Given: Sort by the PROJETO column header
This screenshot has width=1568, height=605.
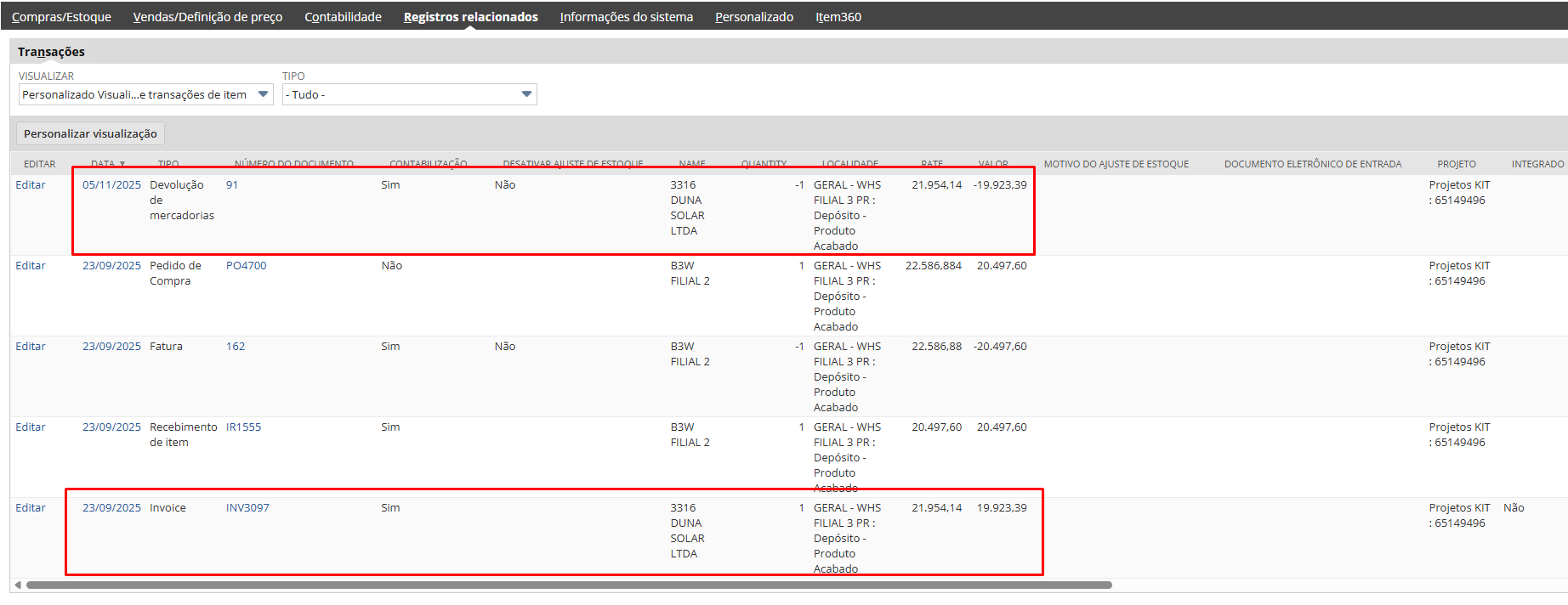Looking at the screenshot, I should 1456,164.
